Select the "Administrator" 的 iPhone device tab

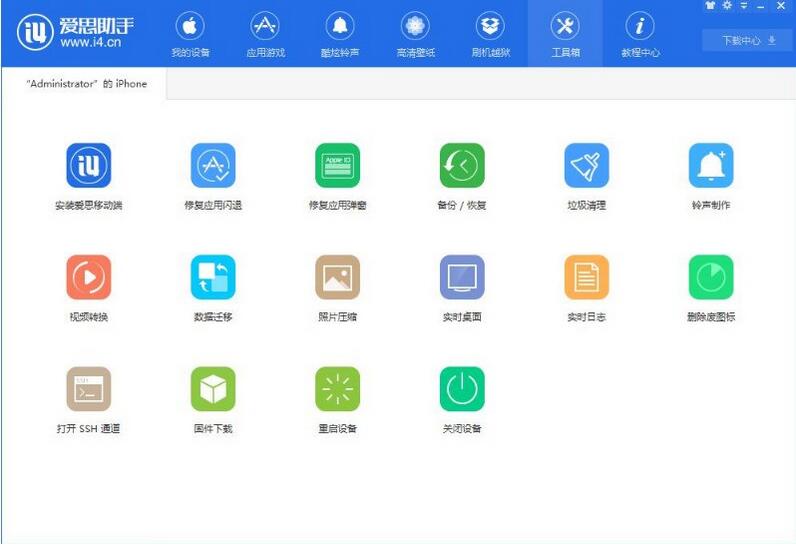click(x=85, y=84)
